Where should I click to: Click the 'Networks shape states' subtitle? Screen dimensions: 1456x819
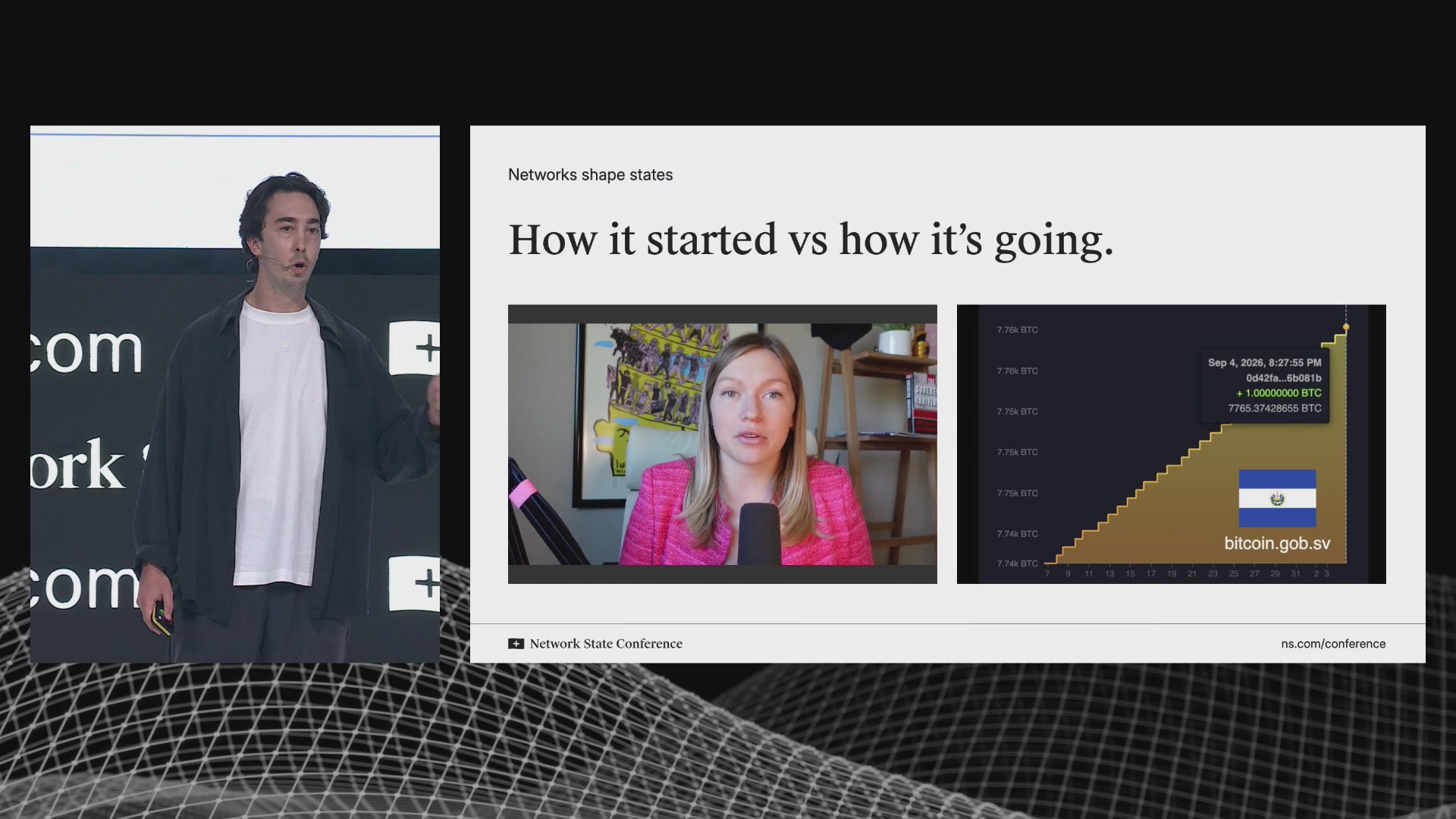[x=590, y=174]
